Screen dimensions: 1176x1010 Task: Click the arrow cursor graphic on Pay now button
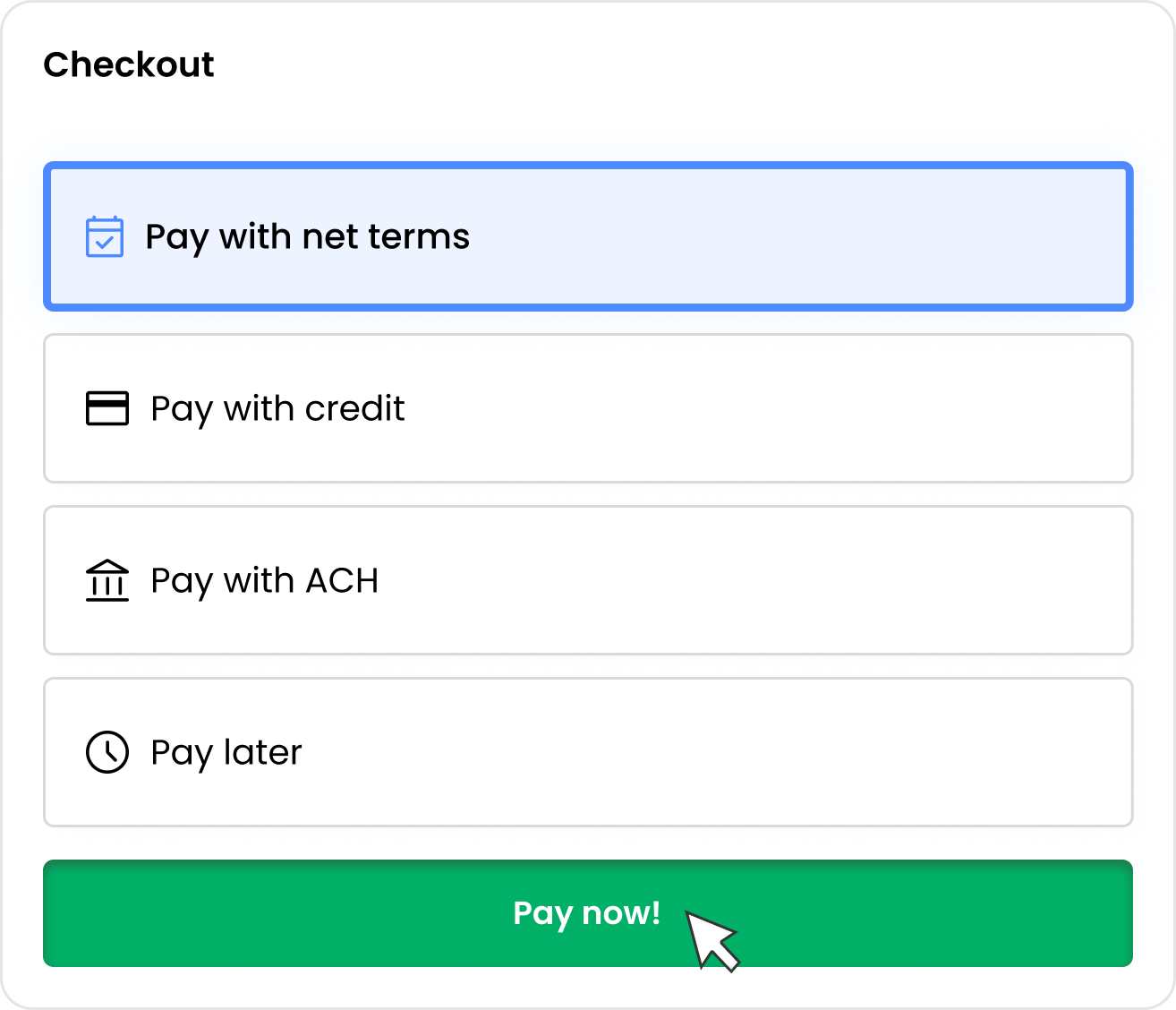(x=712, y=940)
